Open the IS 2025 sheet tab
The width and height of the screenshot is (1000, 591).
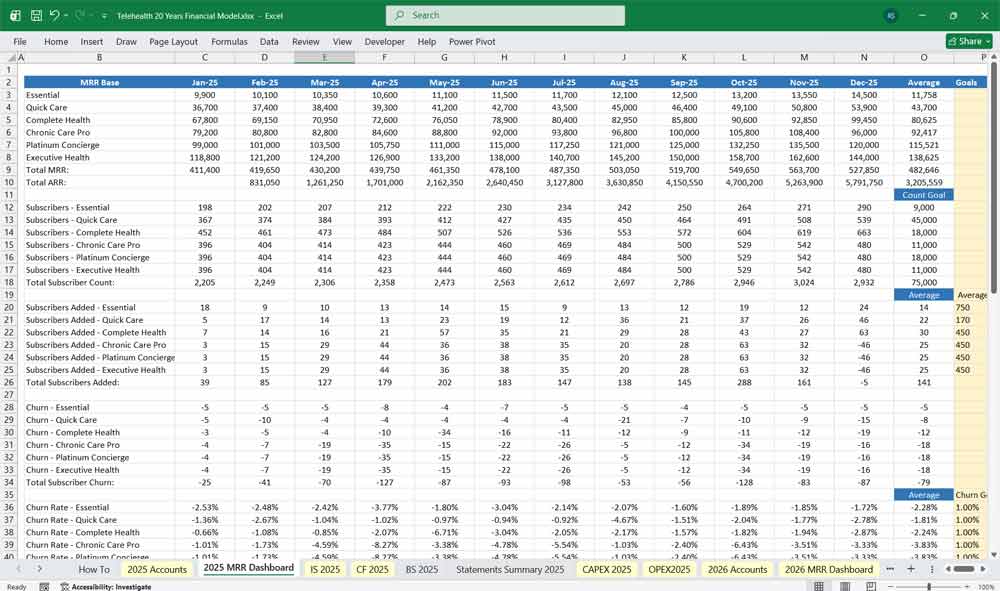click(x=324, y=567)
